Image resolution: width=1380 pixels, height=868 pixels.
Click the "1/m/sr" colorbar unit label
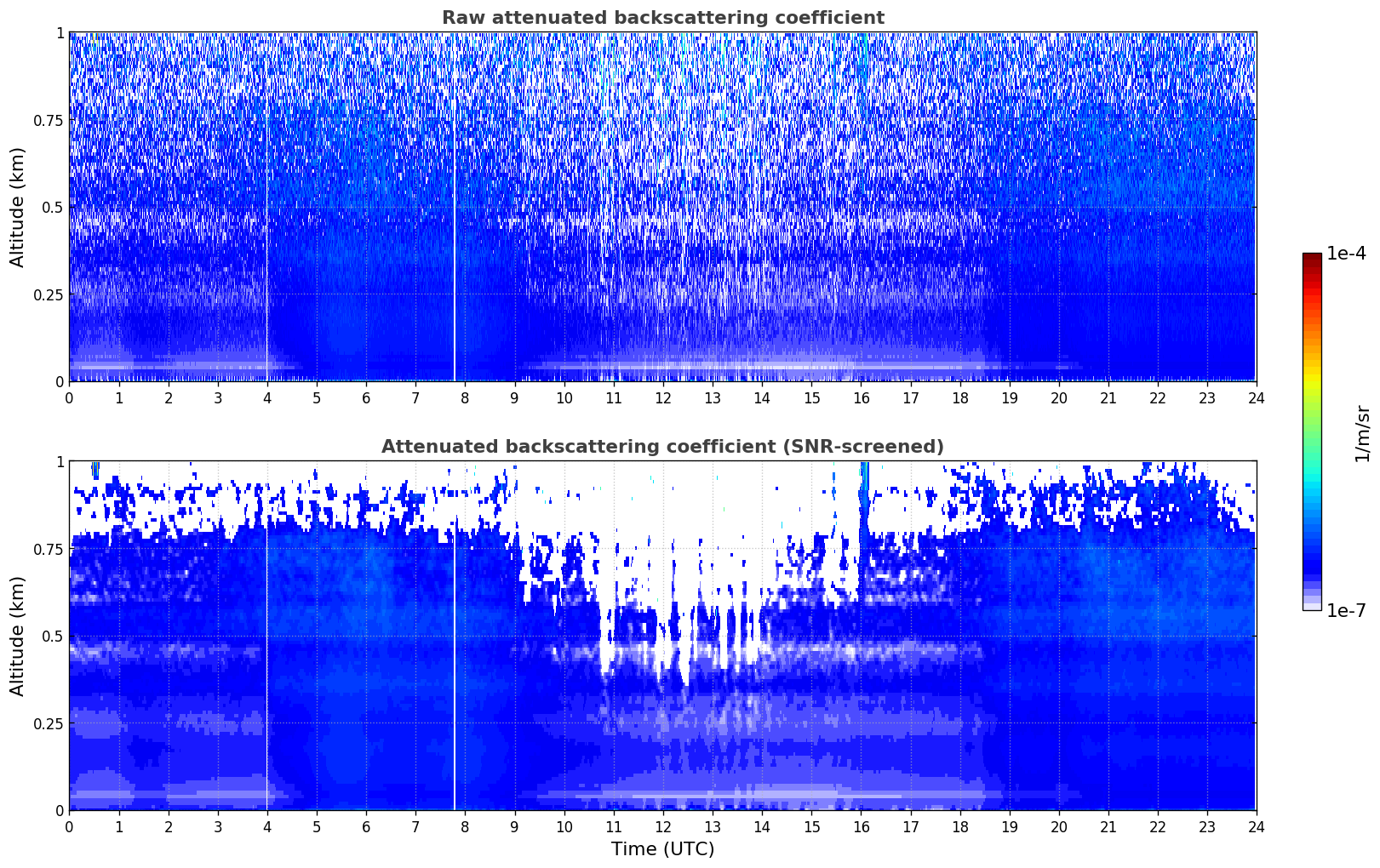click(1362, 432)
